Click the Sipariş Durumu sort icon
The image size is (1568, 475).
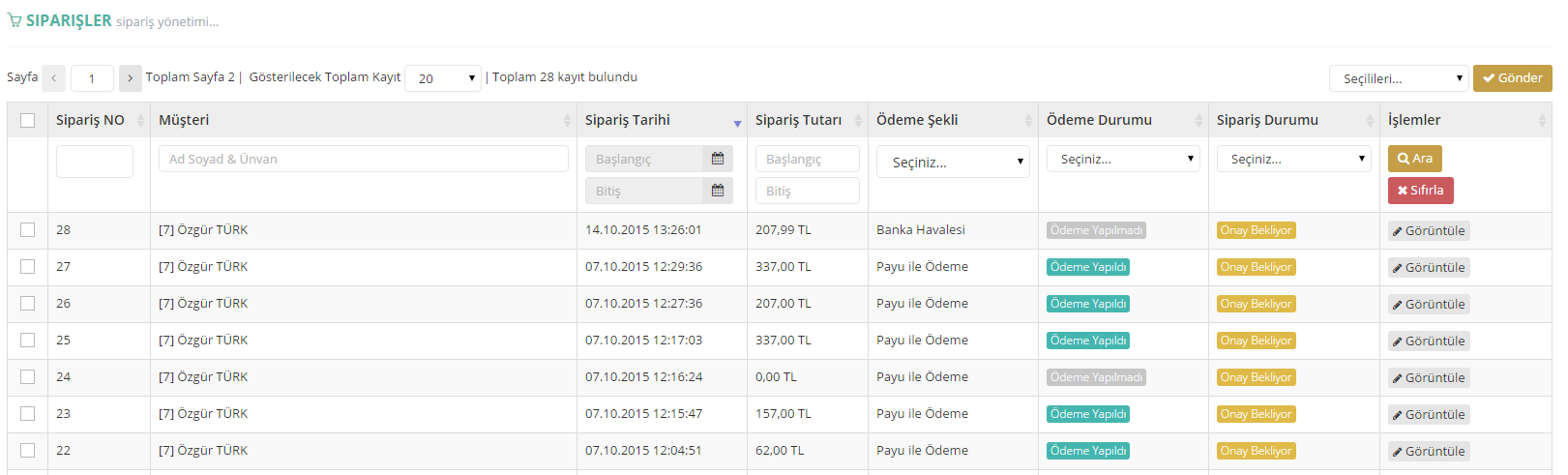click(1369, 120)
